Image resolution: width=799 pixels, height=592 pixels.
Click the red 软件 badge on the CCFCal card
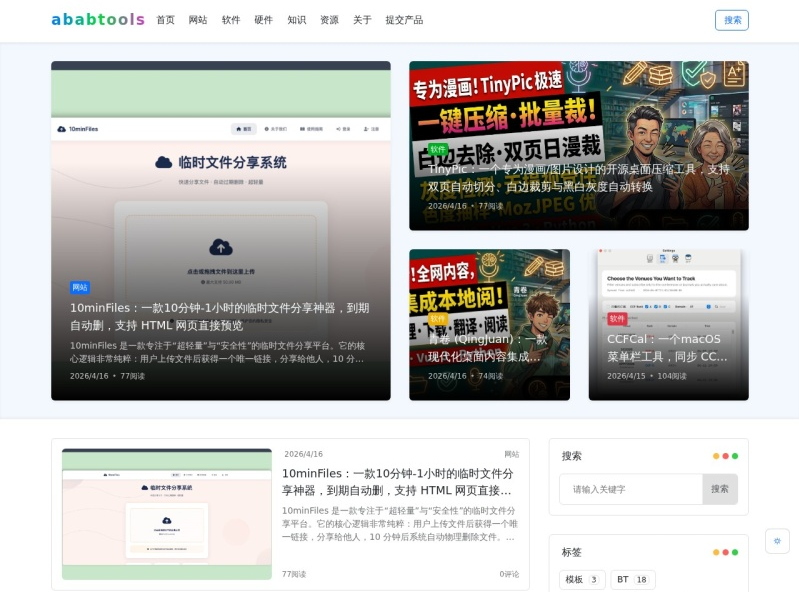(617, 319)
